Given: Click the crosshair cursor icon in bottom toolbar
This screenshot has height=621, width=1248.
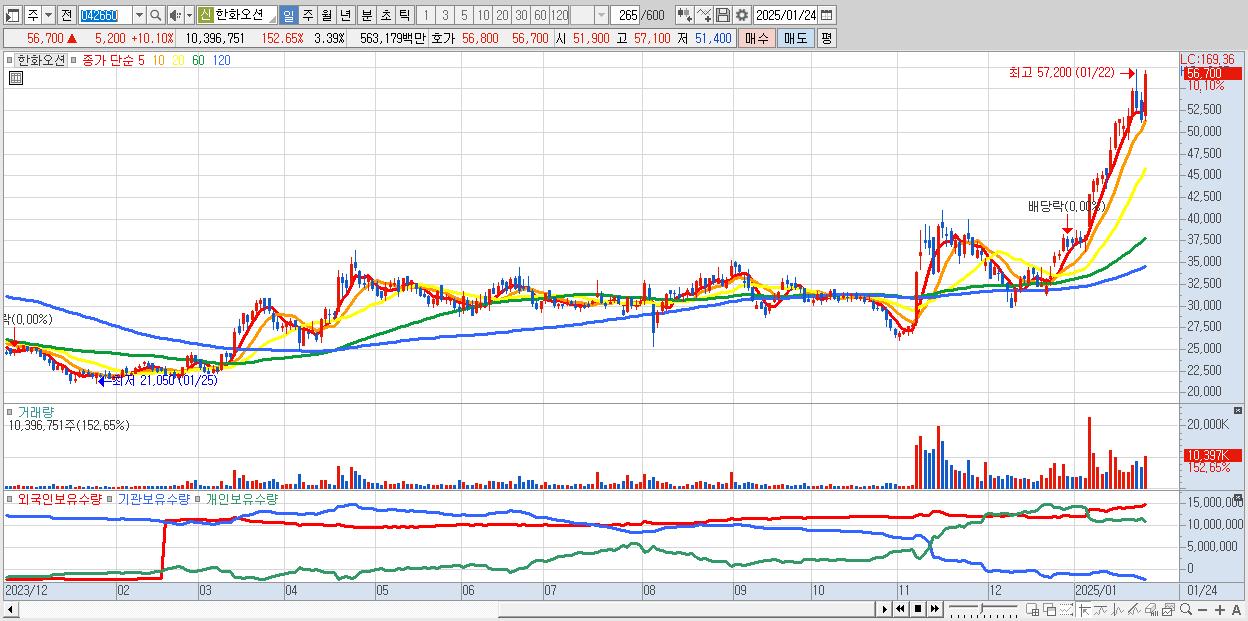Looking at the screenshot, I should pos(1083,610).
